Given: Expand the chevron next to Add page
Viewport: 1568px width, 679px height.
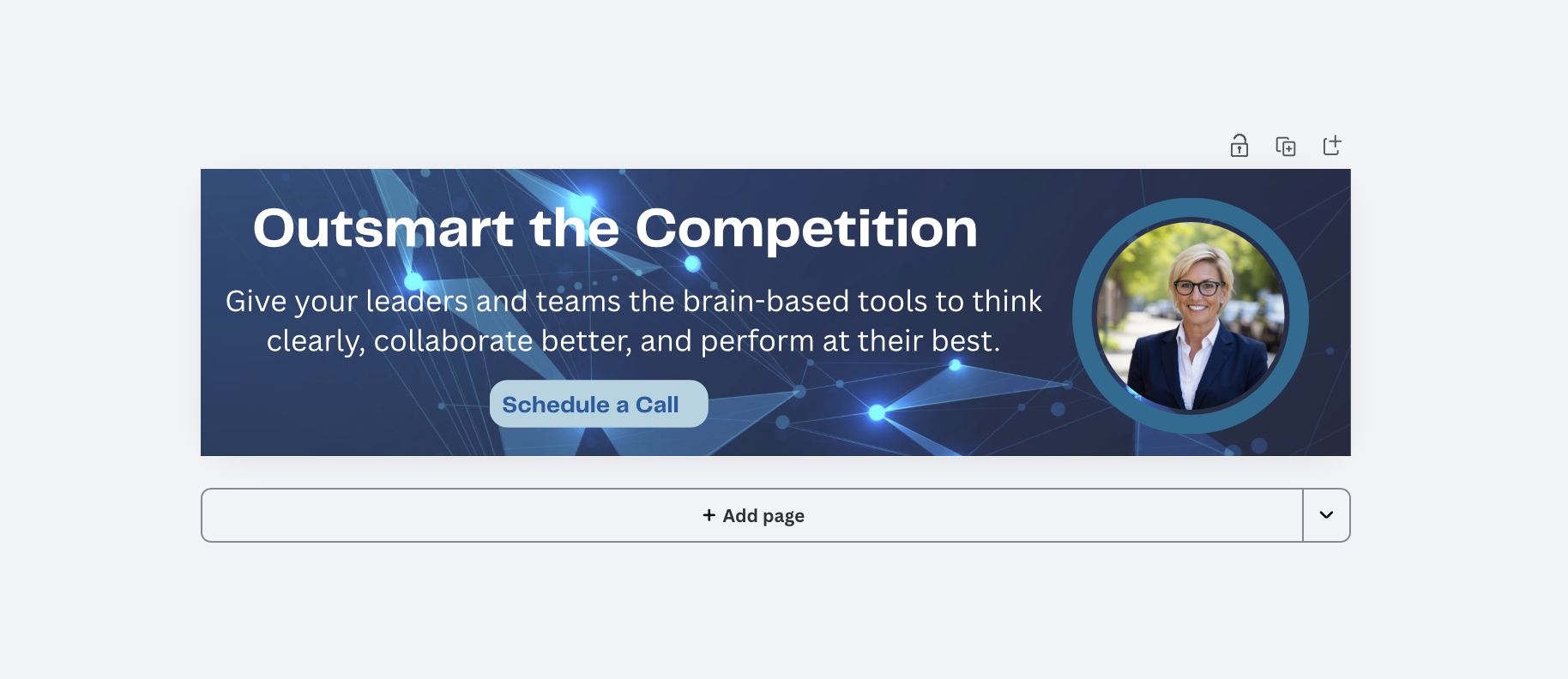Looking at the screenshot, I should point(1326,515).
